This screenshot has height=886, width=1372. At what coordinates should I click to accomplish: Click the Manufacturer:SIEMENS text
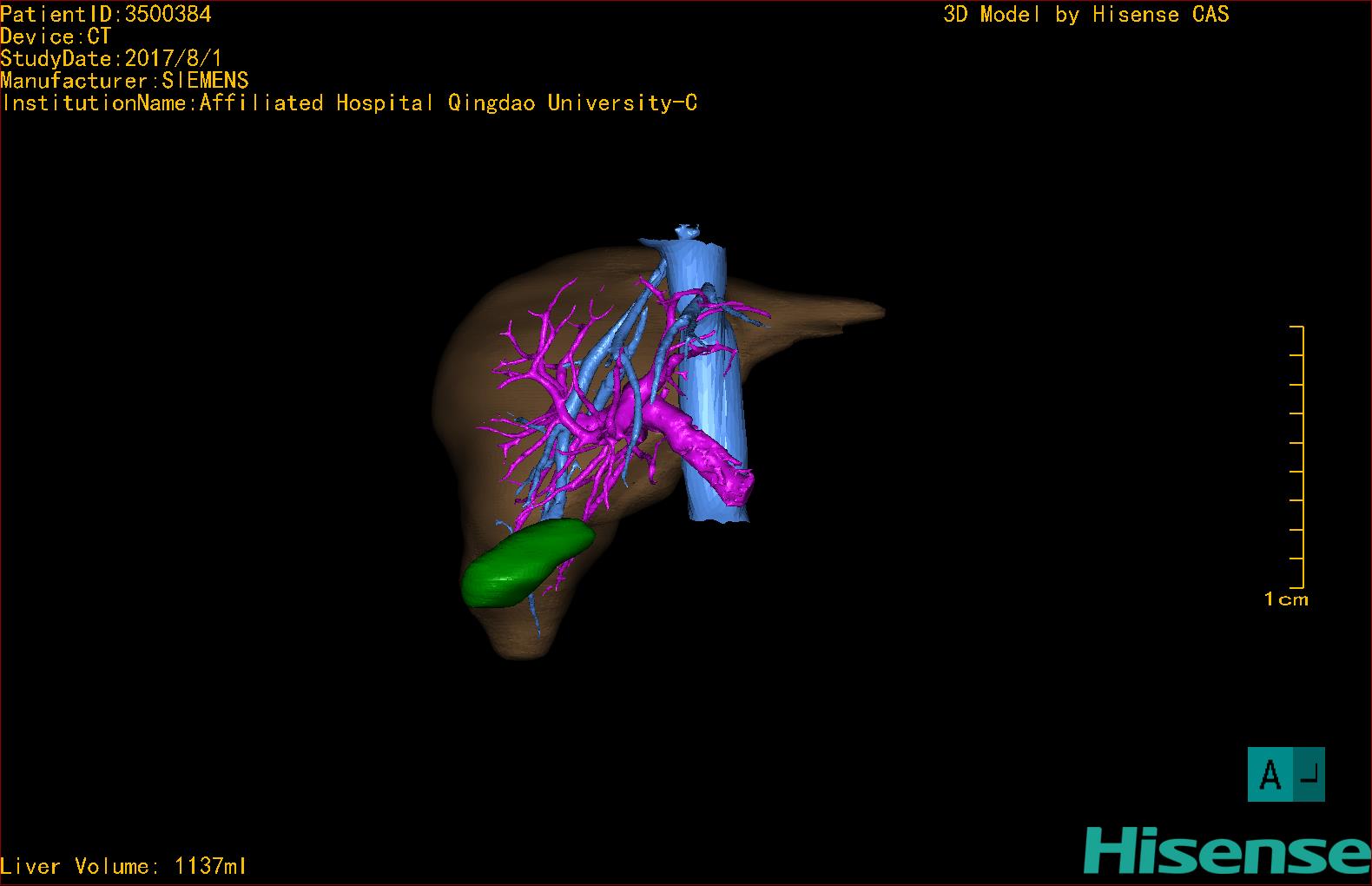click(x=124, y=81)
